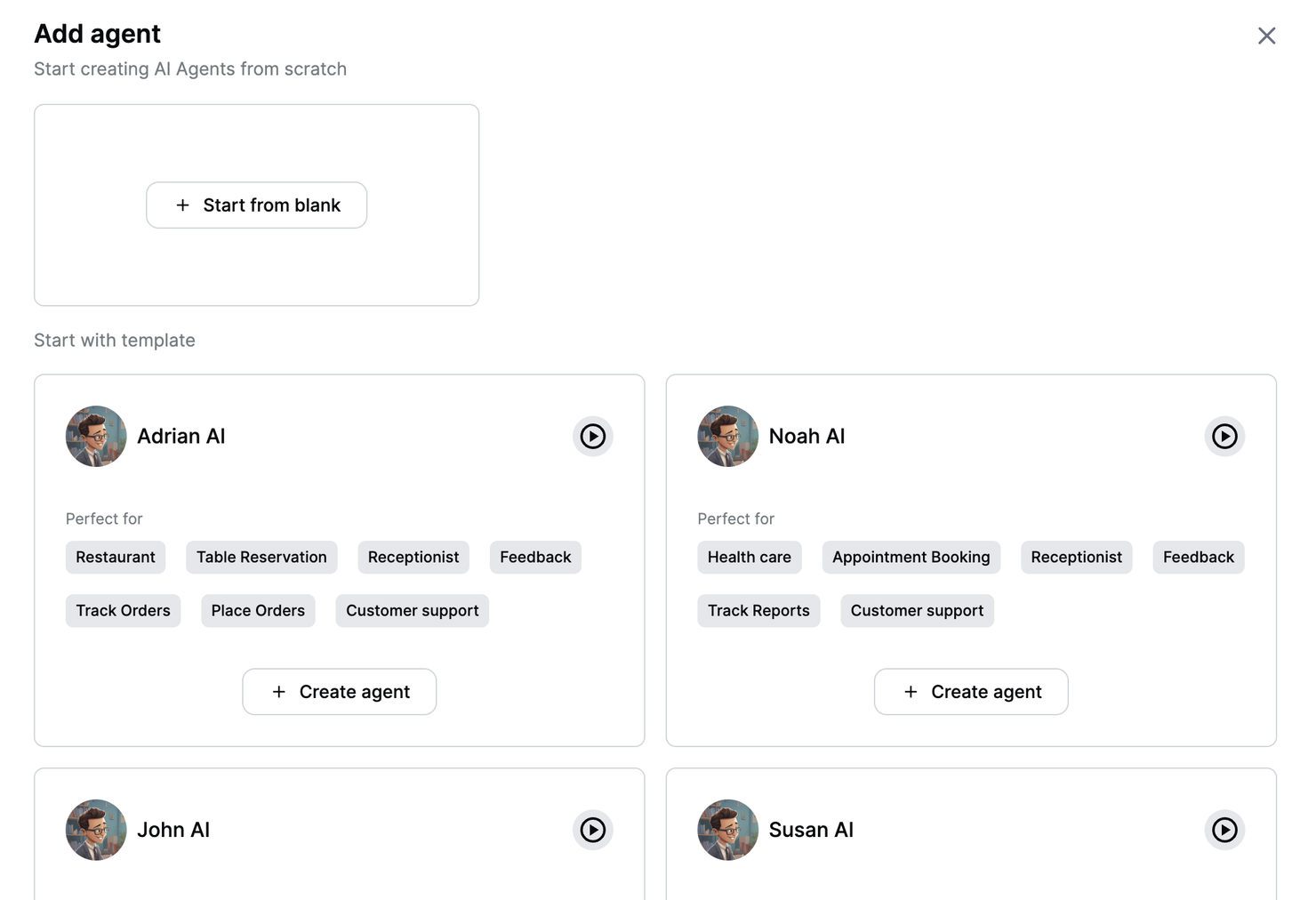Viewport: 1316px width, 900px height.
Task: Play the Noah AI voice preview
Action: (x=1224, y=437)
